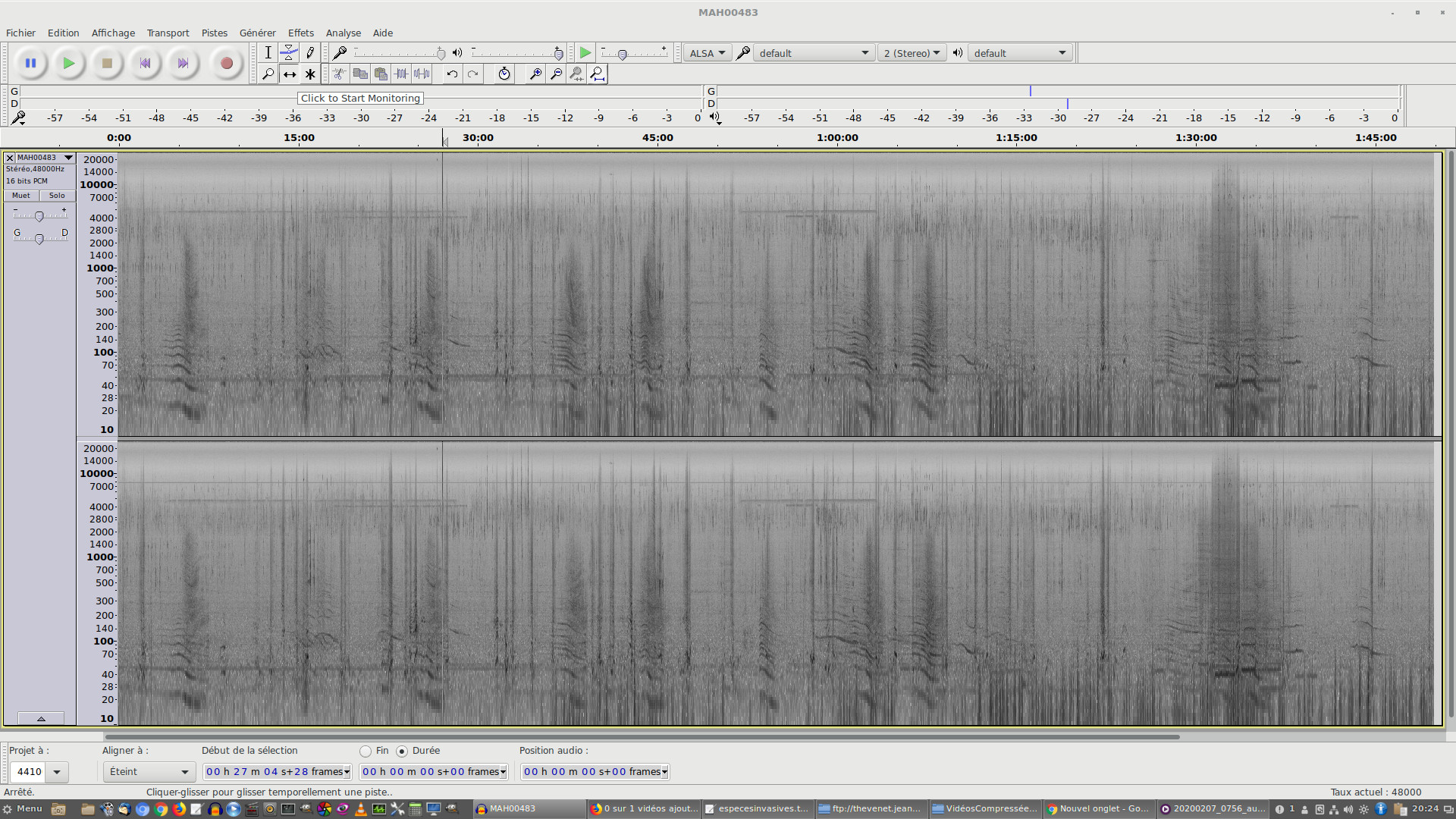This screenshot has height=819, width=1456.
Task: Select the Durée radio button
Action: click(x=402, y=751)
